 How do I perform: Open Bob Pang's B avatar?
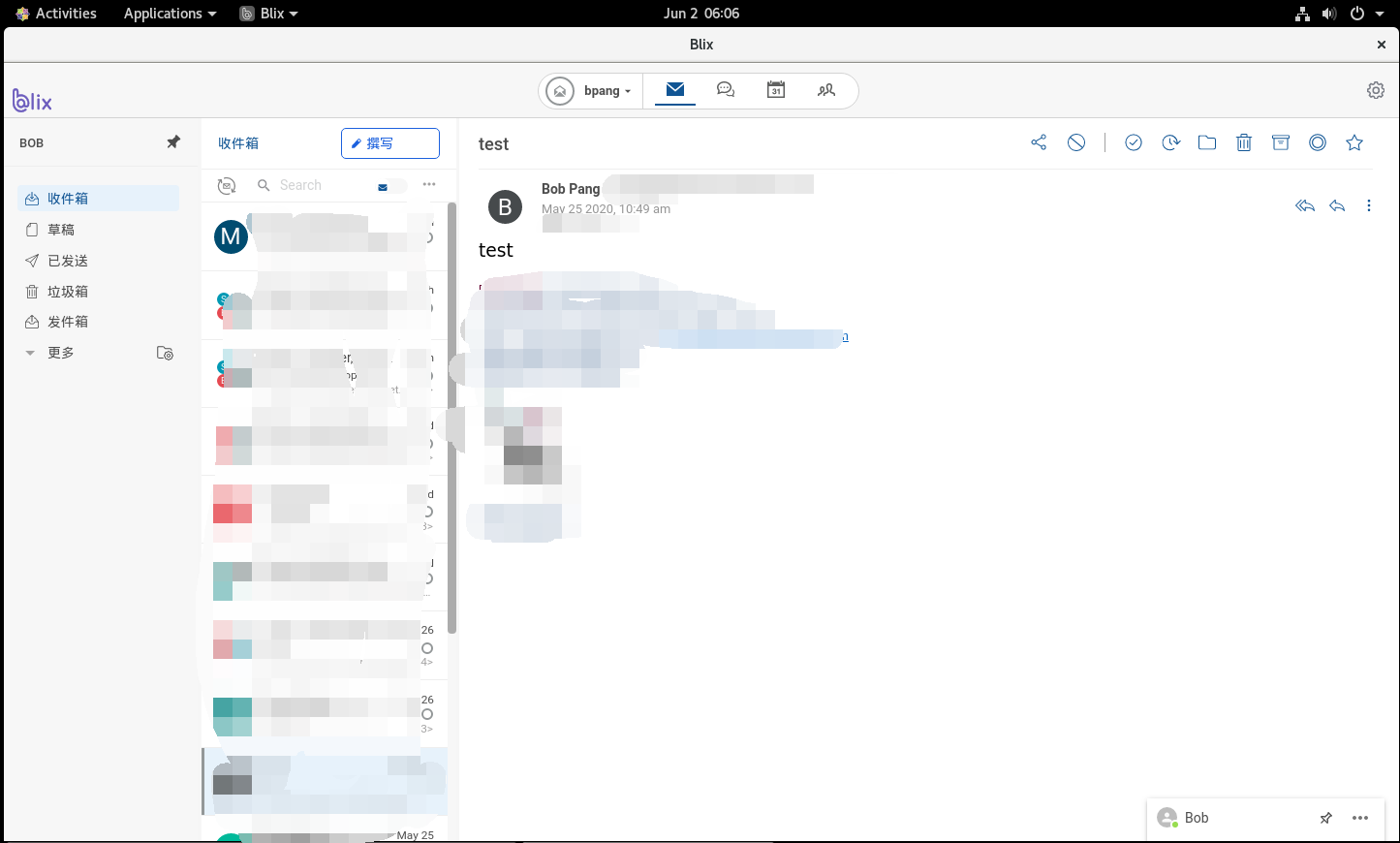click(505, 206)
